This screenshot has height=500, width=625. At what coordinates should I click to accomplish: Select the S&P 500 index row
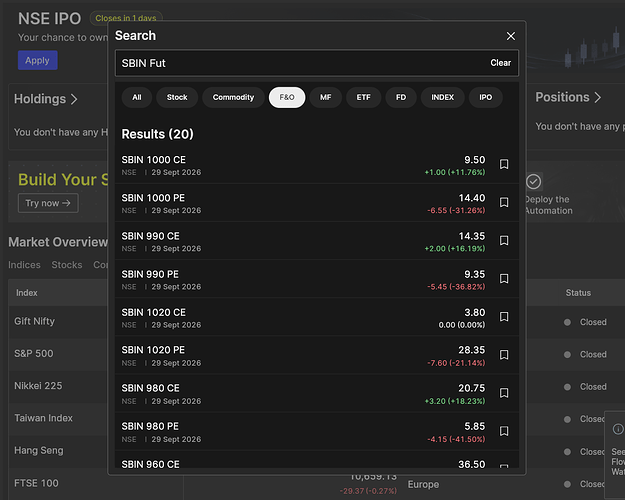[58, 354]
